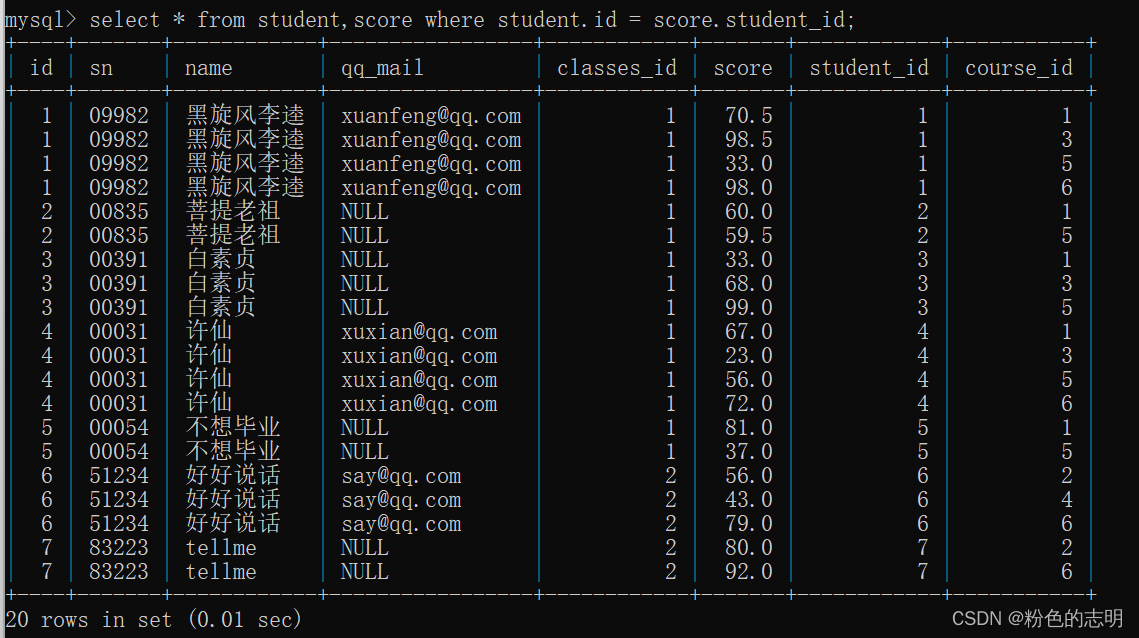Click name 不想毕业 in the 81.0 score row

click(x=232, y=427)
